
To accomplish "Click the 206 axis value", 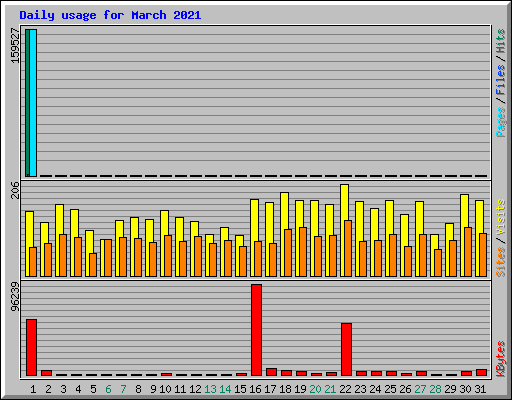I will click(x=15, y=190).
